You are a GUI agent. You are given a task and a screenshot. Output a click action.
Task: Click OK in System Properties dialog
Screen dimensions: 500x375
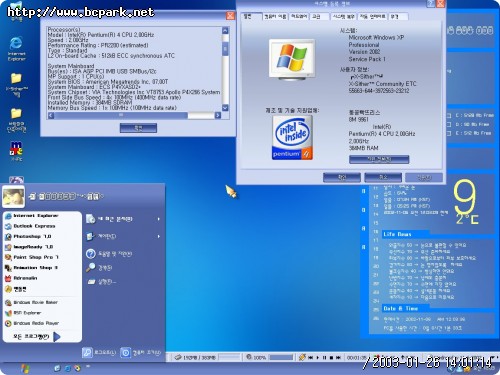pos(342,177)
